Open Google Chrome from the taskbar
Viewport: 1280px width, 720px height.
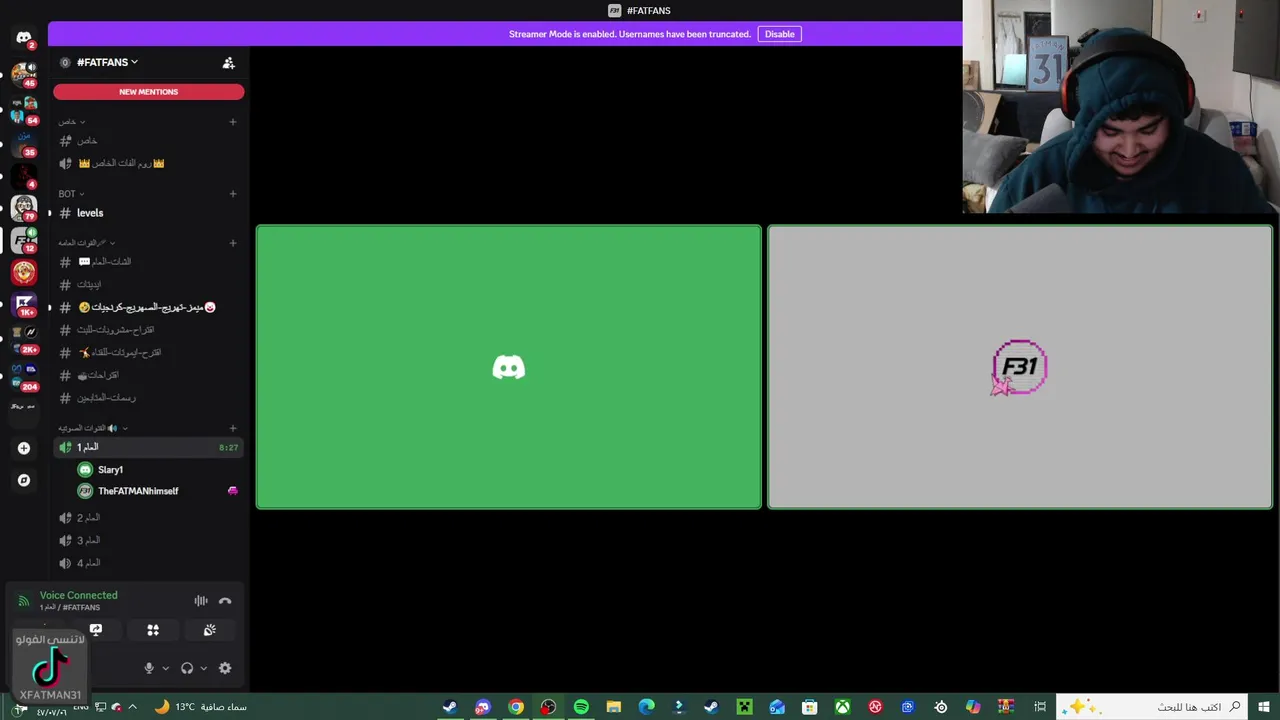(515, 707)
